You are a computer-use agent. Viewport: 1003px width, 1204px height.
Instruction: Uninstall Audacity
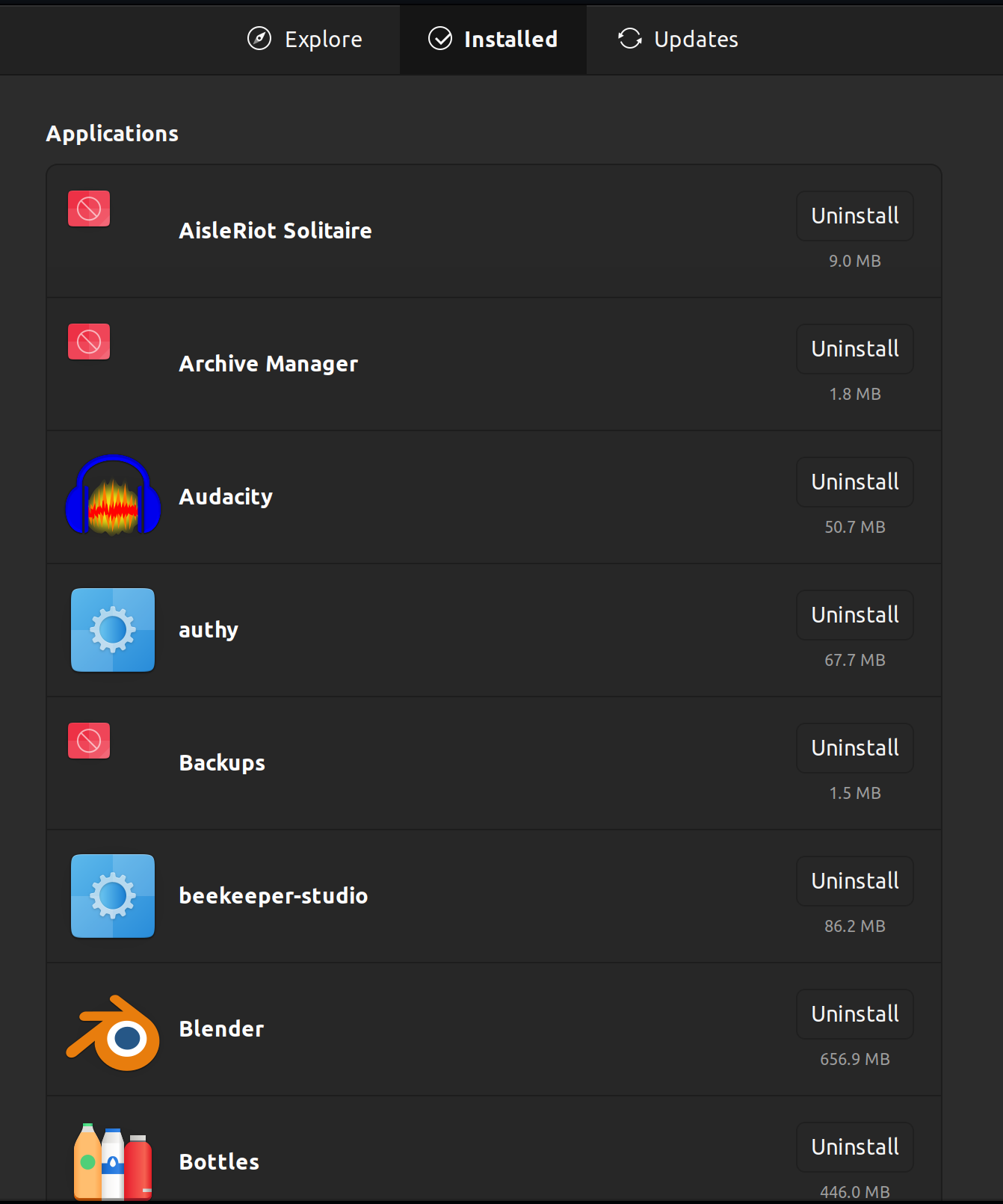coord(854,481)
